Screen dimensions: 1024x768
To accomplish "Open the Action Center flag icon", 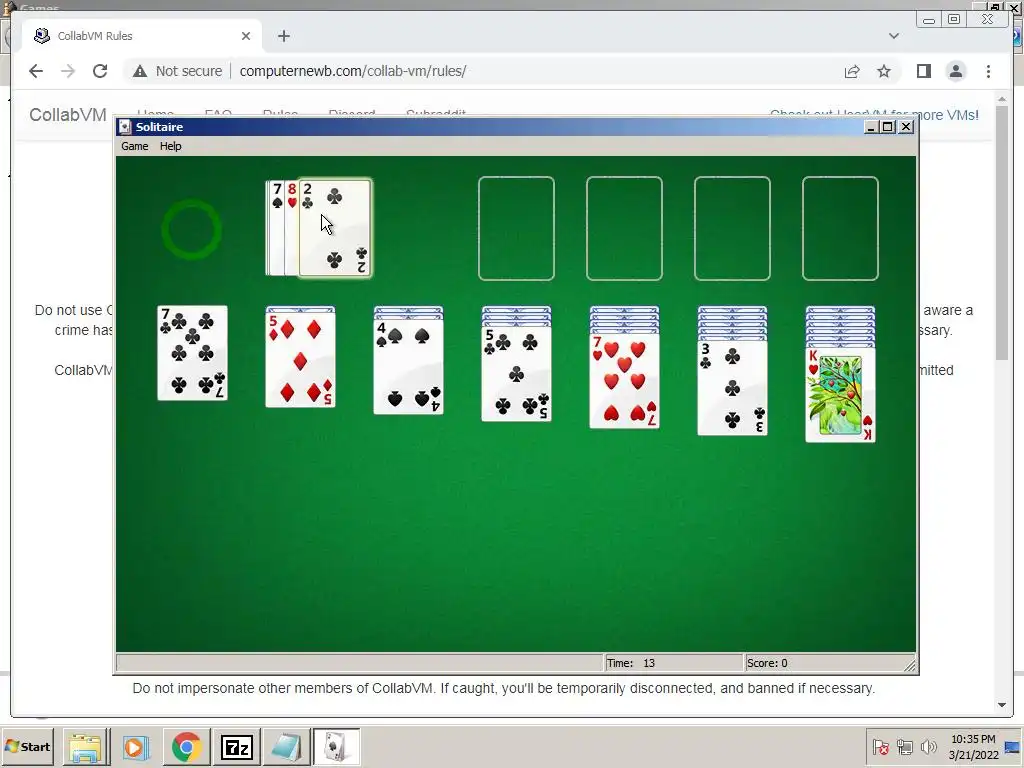I will pyautogui.click(x=880, y=746).
